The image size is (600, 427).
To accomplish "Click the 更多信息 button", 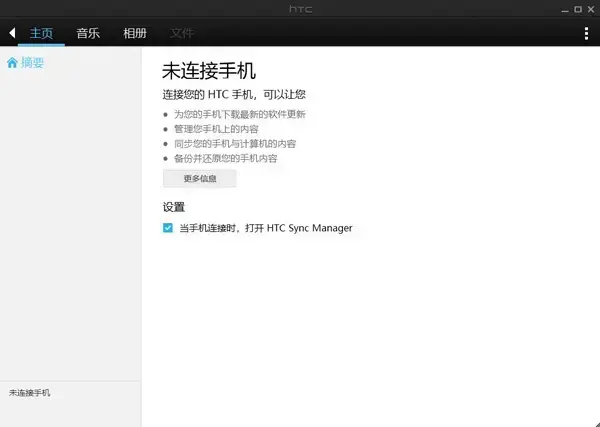I will coord(200,179).
